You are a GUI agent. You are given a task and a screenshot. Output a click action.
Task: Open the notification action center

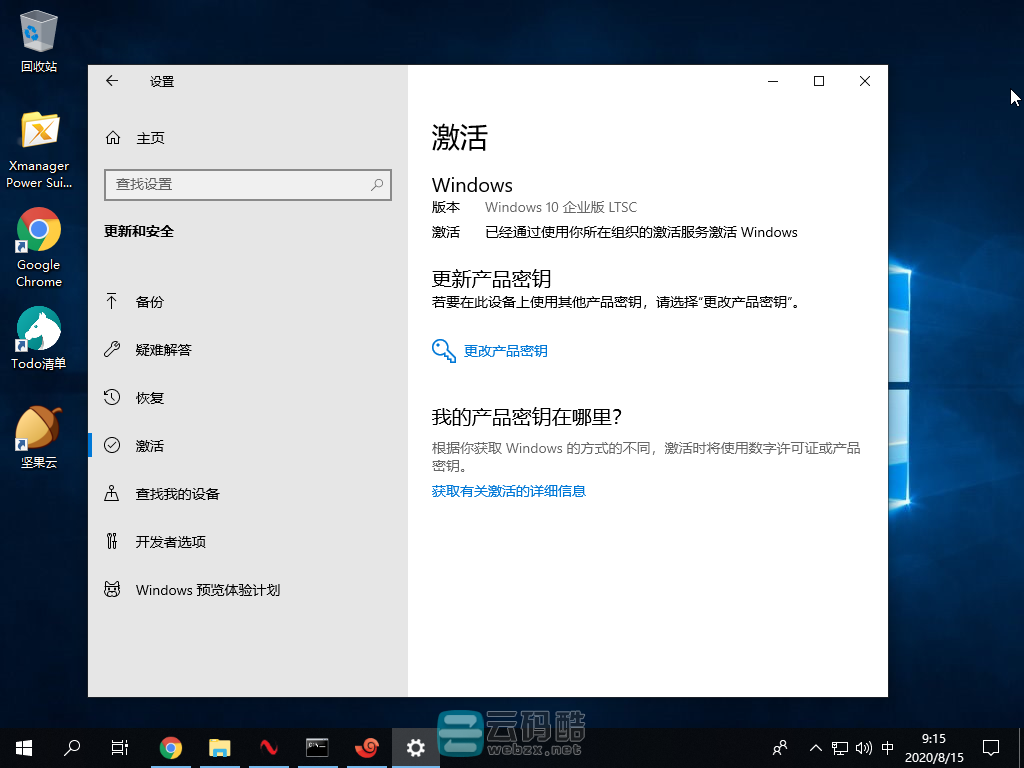point(990,747)
